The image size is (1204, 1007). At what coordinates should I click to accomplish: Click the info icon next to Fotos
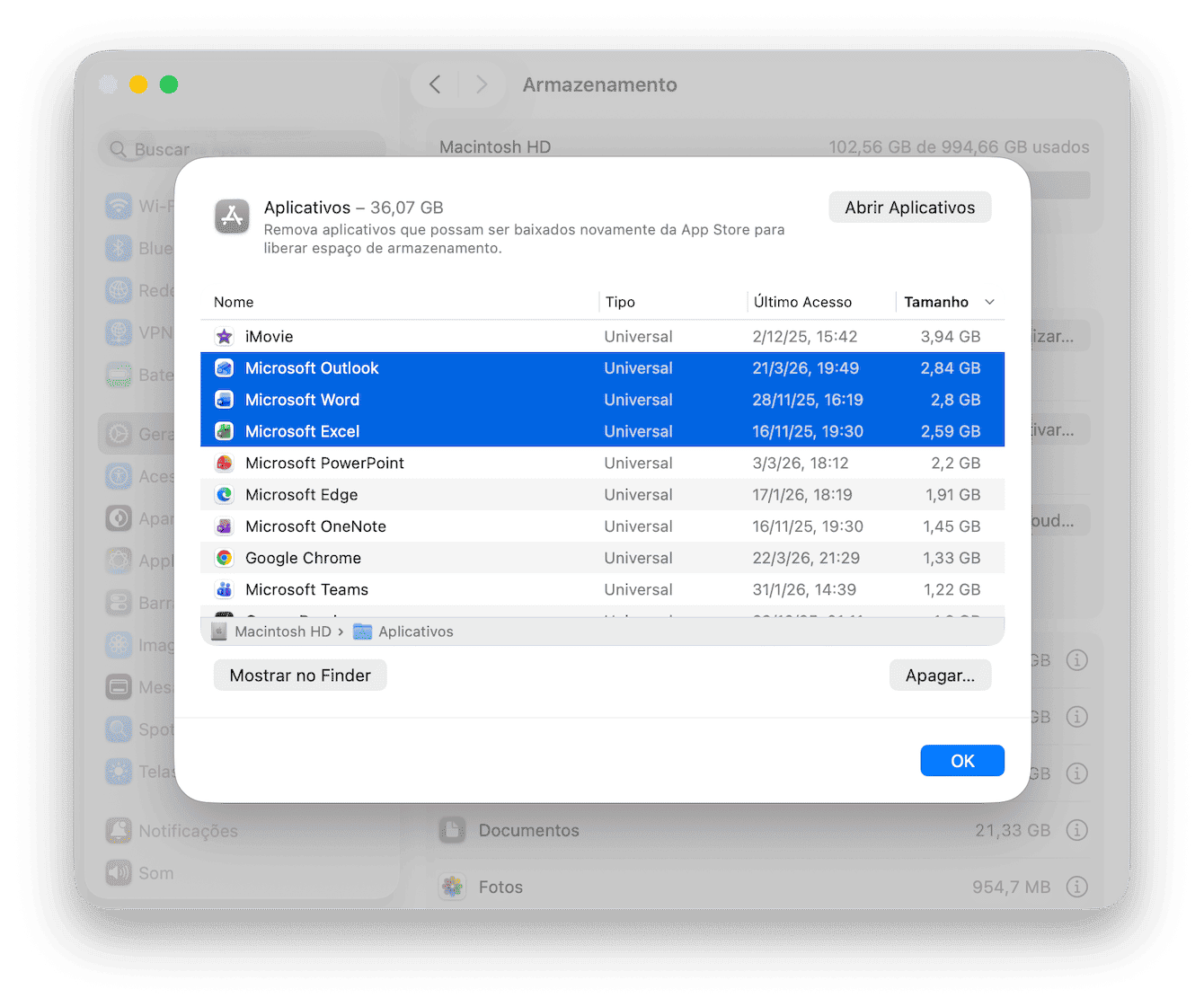[x=1076, y=887]
